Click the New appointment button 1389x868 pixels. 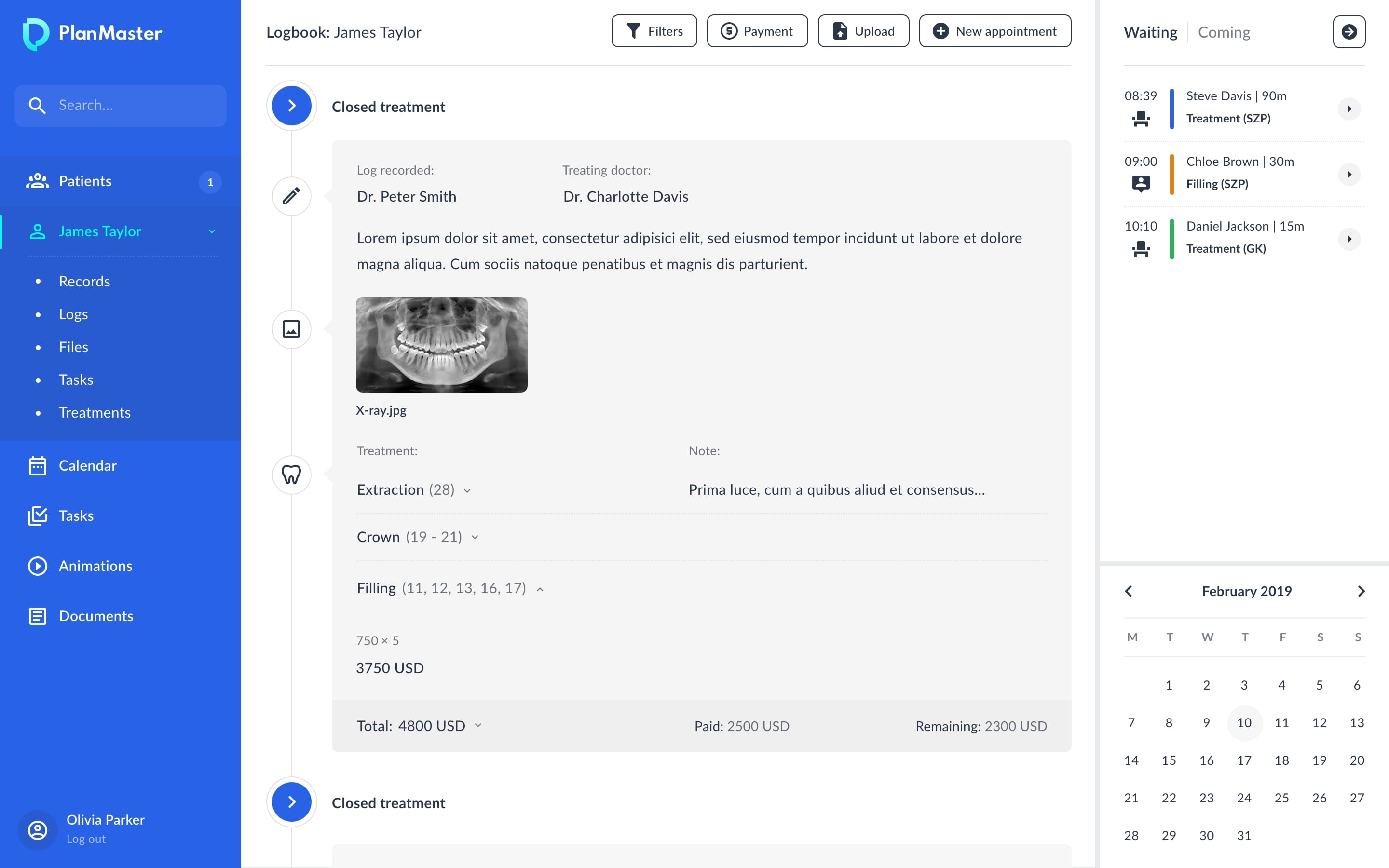point(994,31)
